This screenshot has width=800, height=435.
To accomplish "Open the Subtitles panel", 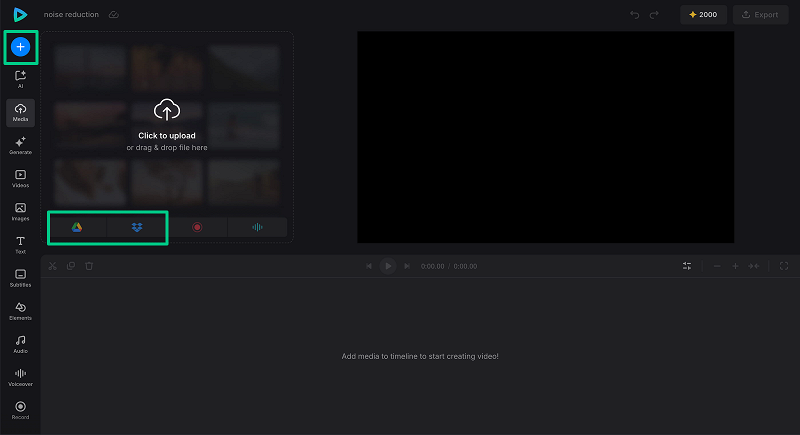I will point(20,278).
